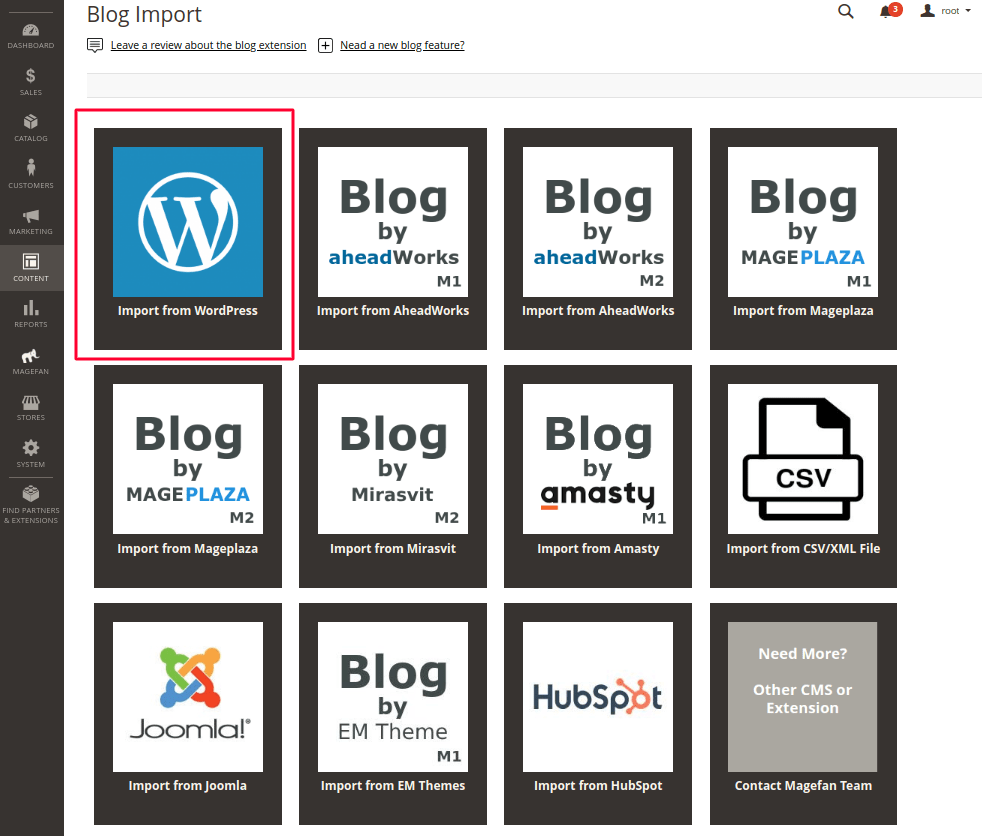Open the Leave a review link

click(208, 45)
